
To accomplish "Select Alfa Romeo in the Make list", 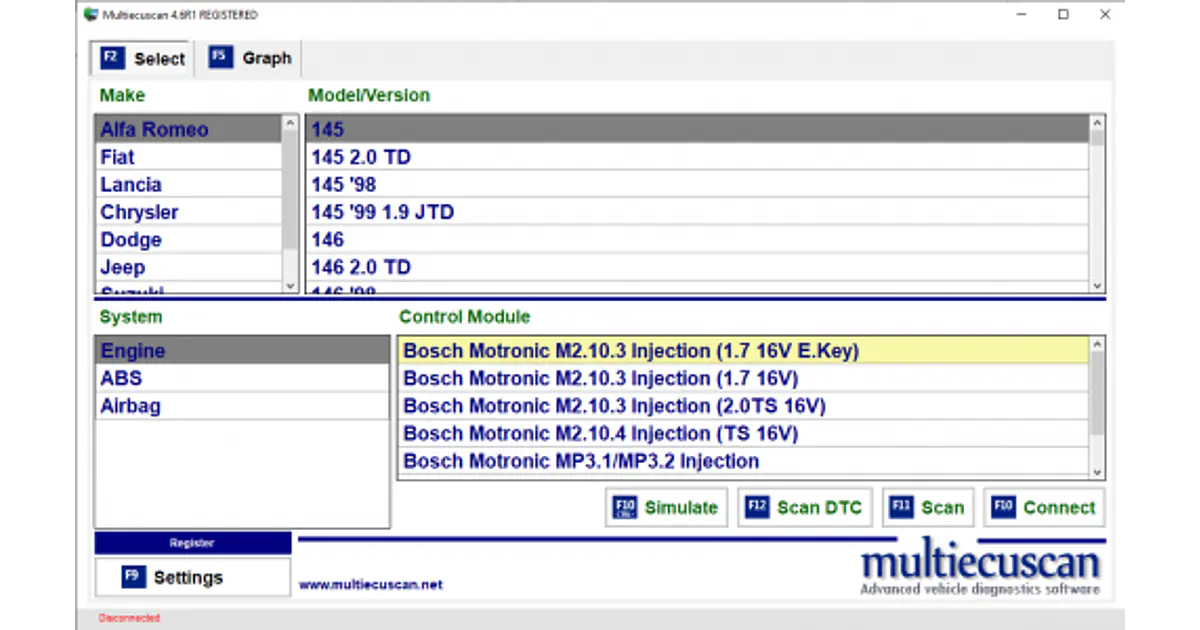I will pyautogui.click(x=189, y=129).
